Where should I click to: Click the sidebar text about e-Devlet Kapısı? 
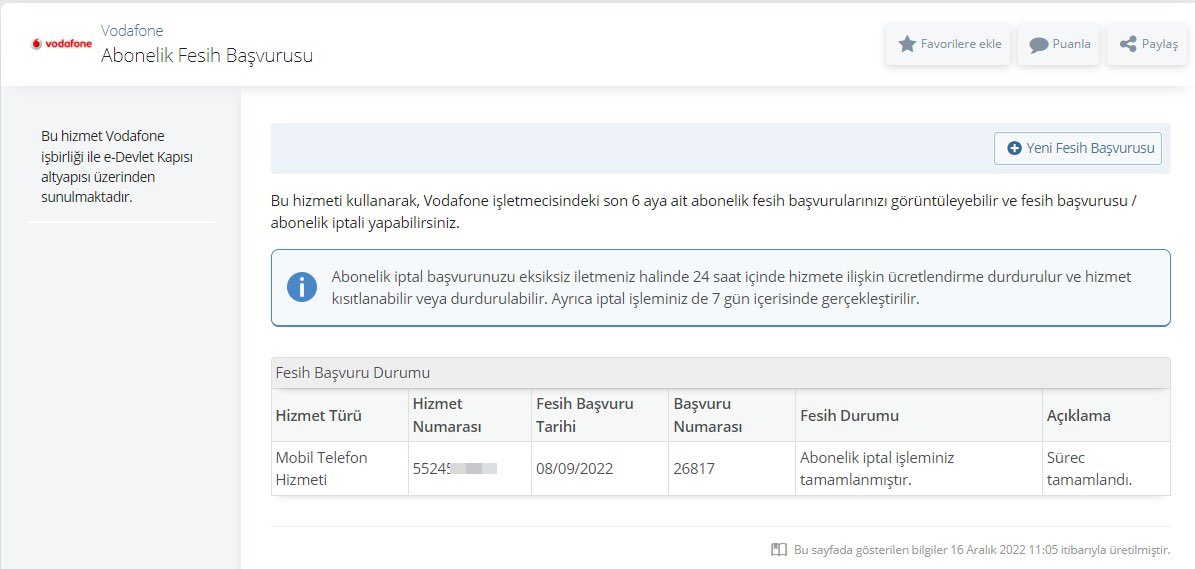pyautogui.click(x=118, y=167)
